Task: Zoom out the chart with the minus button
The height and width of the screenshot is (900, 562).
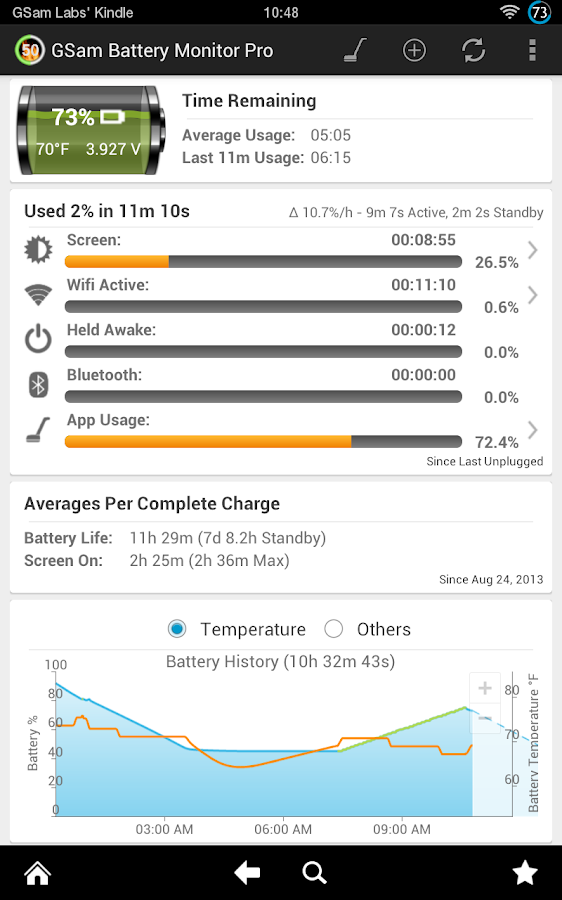Action: (x=485, y=718)
